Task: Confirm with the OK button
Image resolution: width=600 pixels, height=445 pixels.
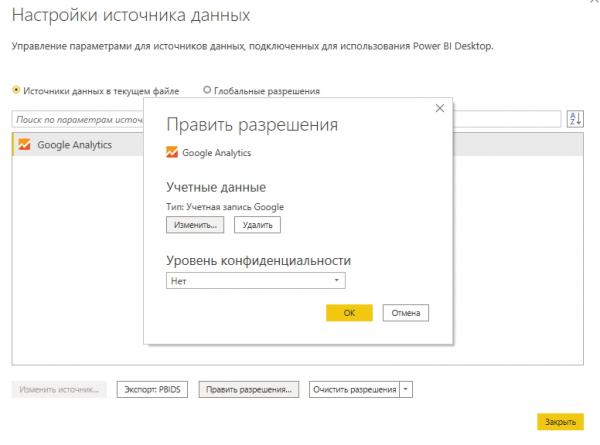Action: point(349,313)
